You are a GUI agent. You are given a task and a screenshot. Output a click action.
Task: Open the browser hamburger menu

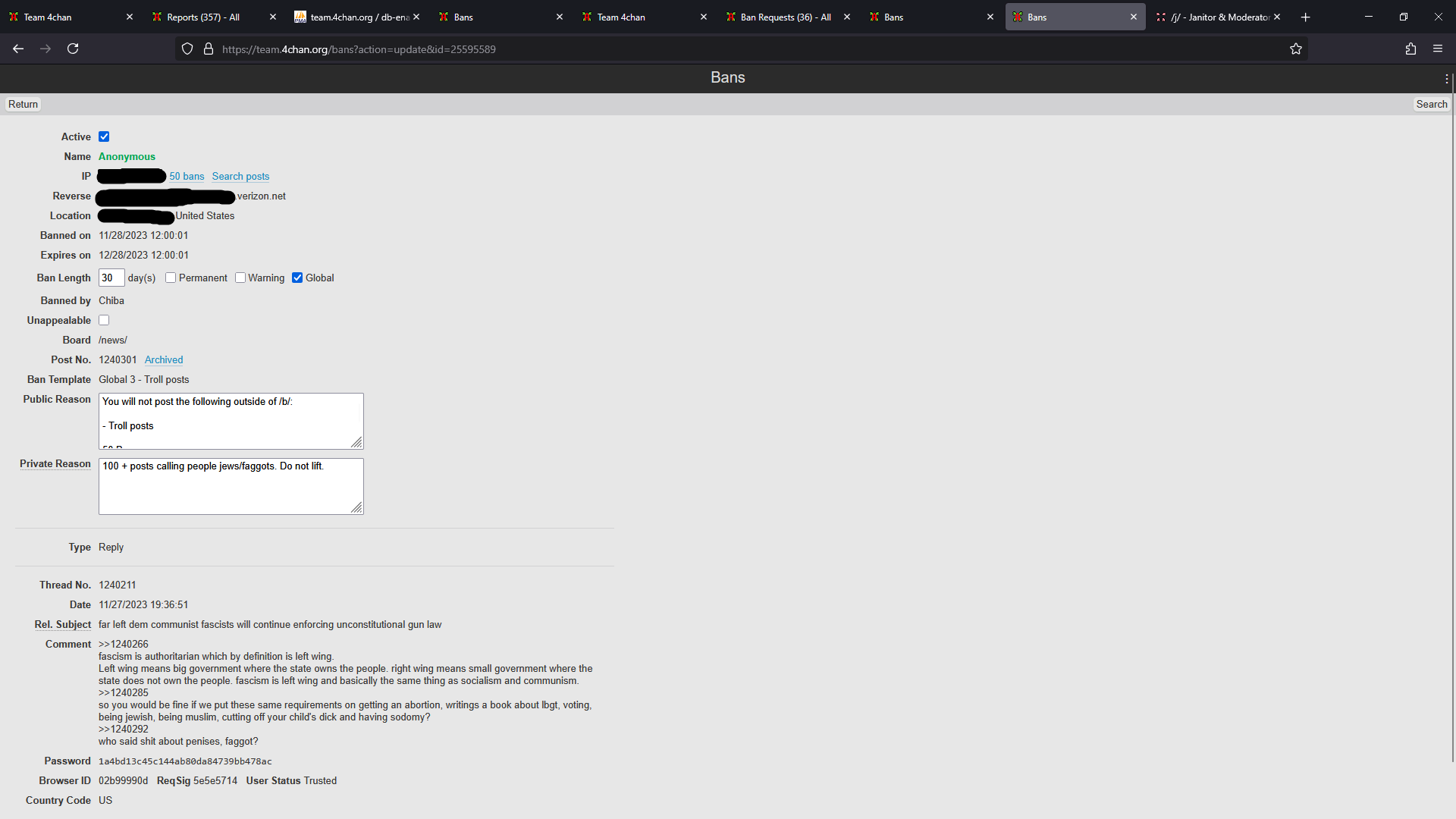tap(1438, 49)
